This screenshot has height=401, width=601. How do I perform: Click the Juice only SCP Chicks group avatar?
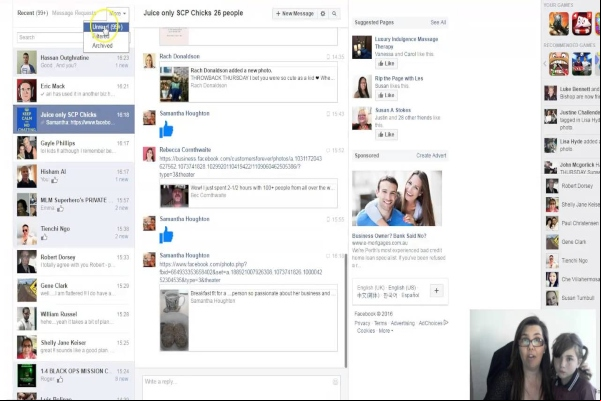pos(27,119)
